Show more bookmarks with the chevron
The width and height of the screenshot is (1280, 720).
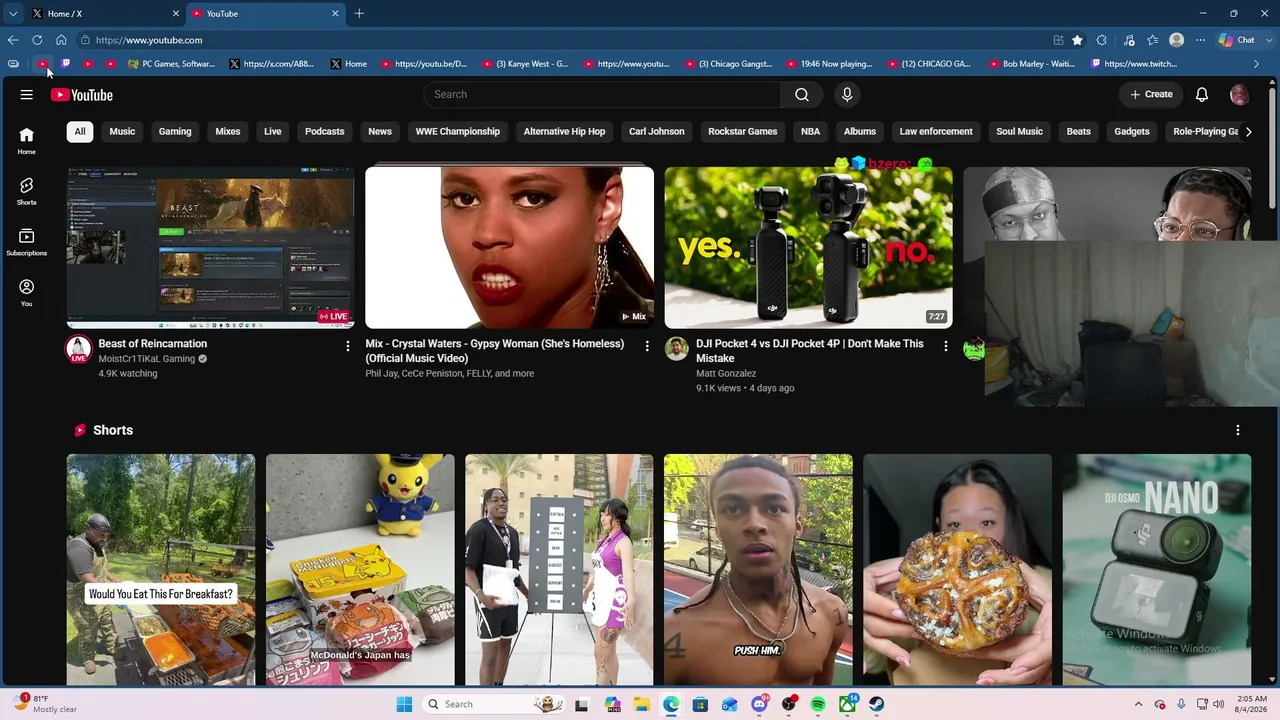coord(1257,64)
